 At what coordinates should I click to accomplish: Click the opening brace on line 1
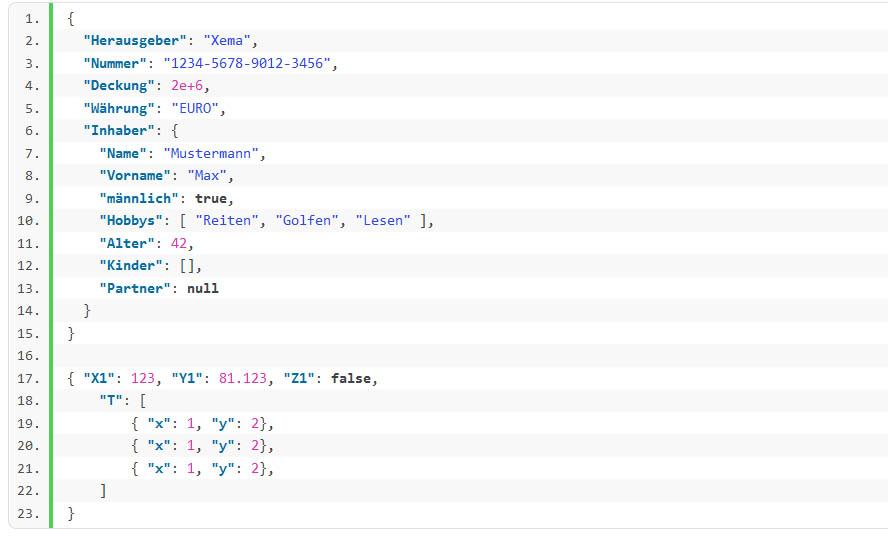tap(71, 19)
